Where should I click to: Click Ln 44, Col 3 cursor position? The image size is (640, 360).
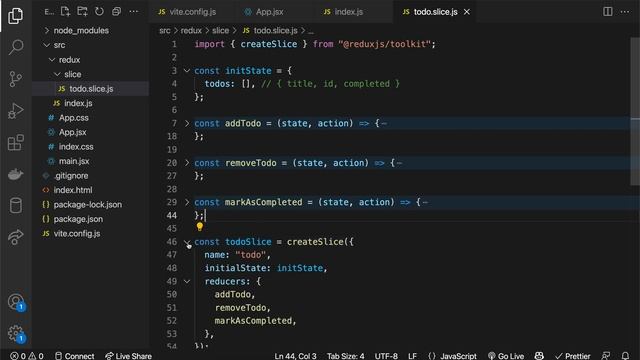point(296,356)
